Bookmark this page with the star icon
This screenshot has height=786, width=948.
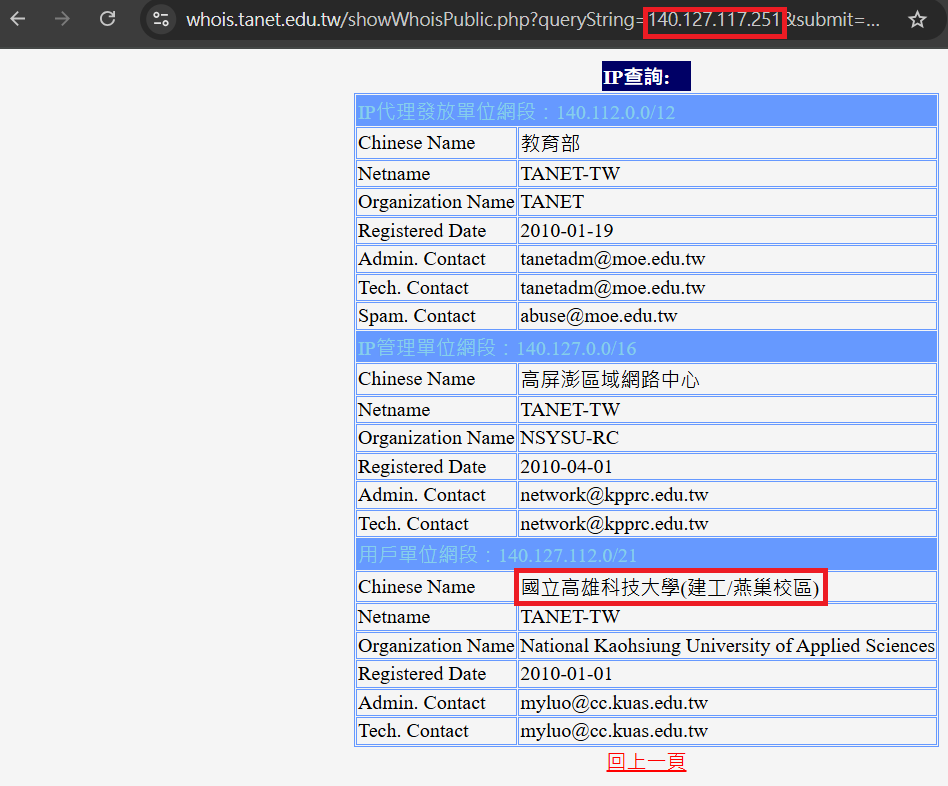pos(917,19)
